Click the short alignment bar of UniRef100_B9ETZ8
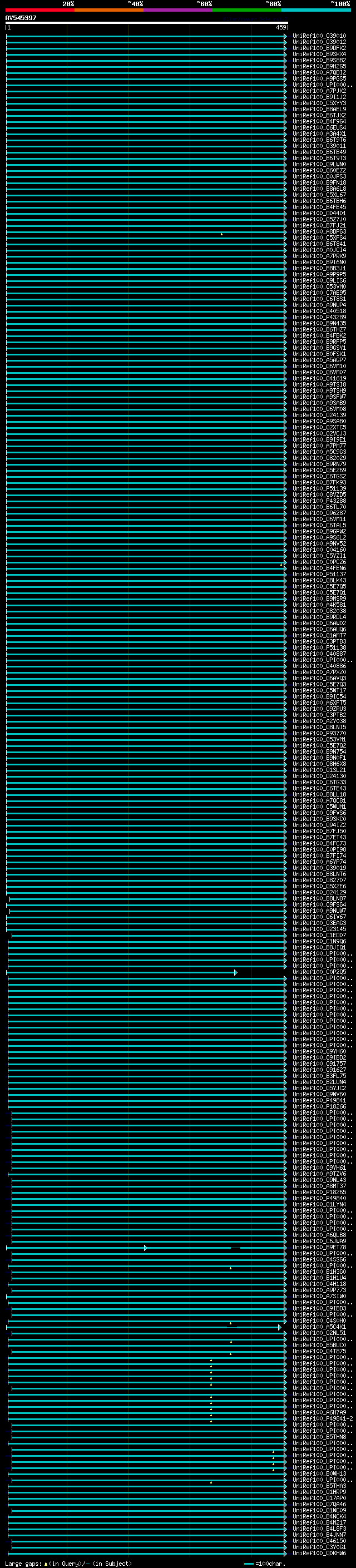Image resolution: width=356 pixels, height=1568 pixels. click(x=77, y=1248)
